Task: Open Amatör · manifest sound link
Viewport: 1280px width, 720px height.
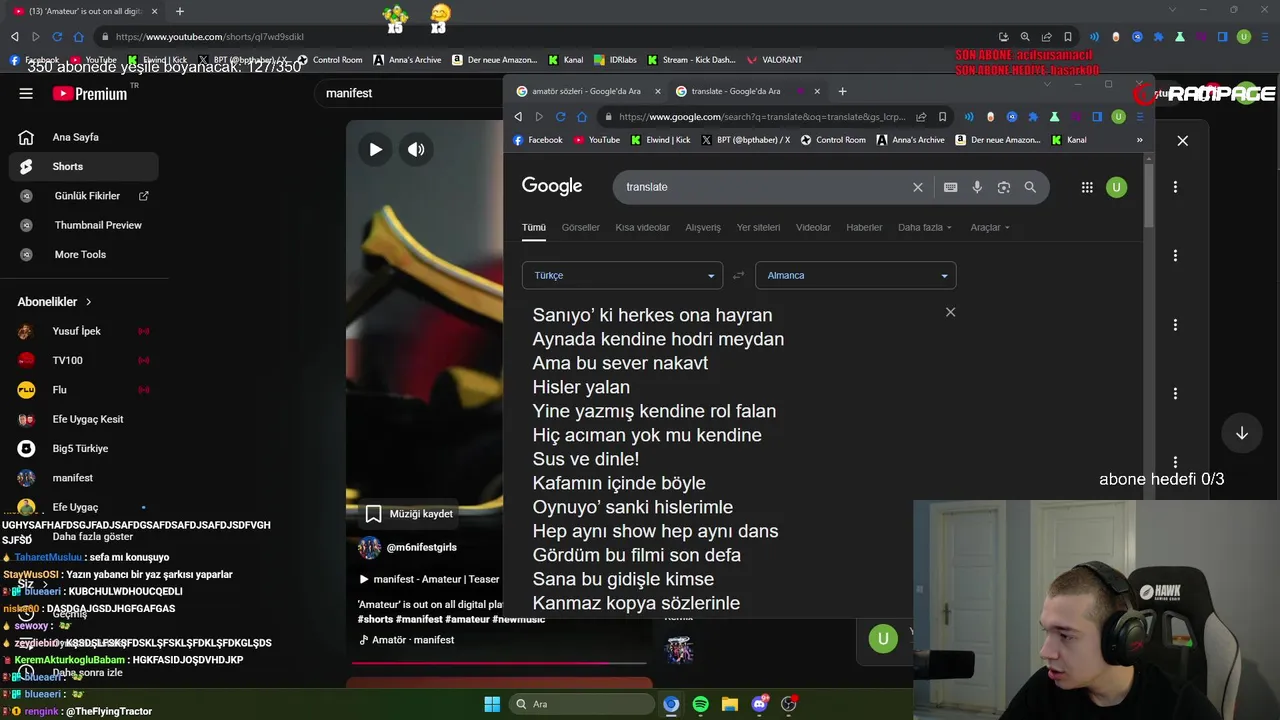Action: (406, 640)
